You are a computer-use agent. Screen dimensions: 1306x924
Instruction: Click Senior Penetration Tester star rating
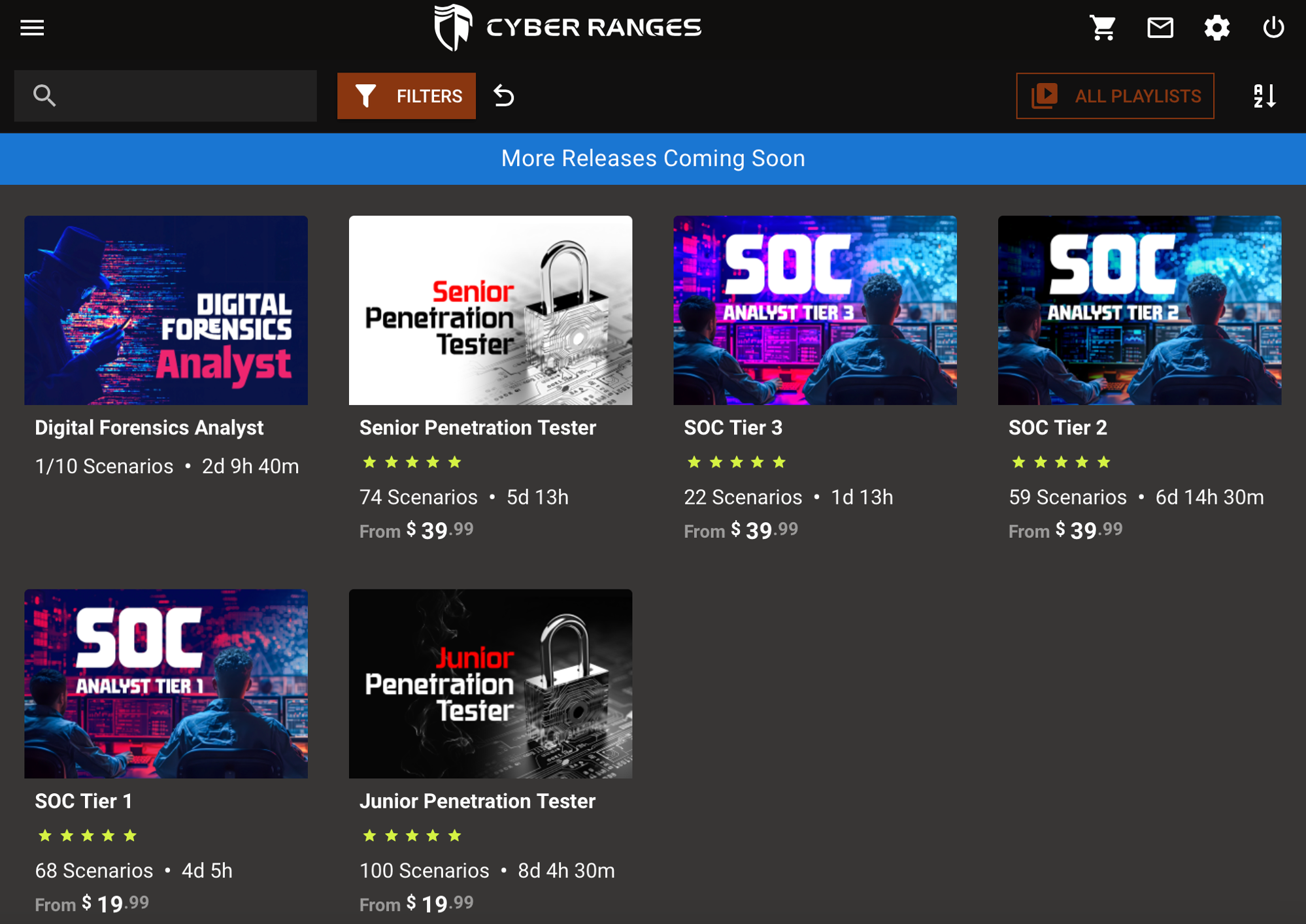pyautogui.click(x=412, y=463)
